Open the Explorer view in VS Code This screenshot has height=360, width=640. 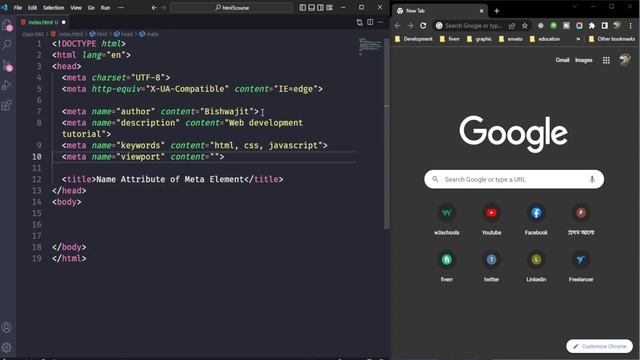[7, 25]
